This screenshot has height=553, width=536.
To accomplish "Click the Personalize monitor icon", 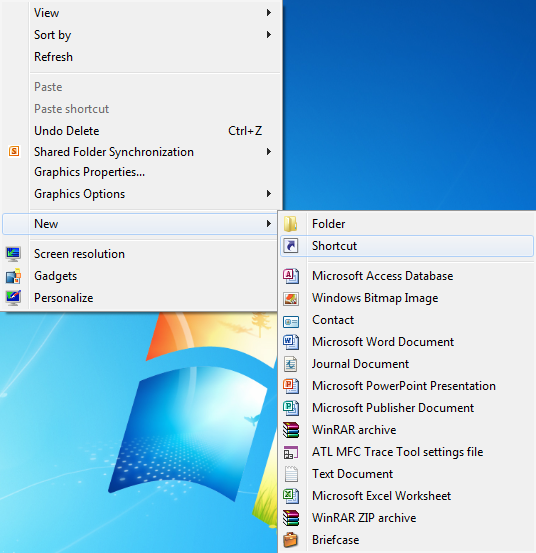I will click(x=13, y=298).
